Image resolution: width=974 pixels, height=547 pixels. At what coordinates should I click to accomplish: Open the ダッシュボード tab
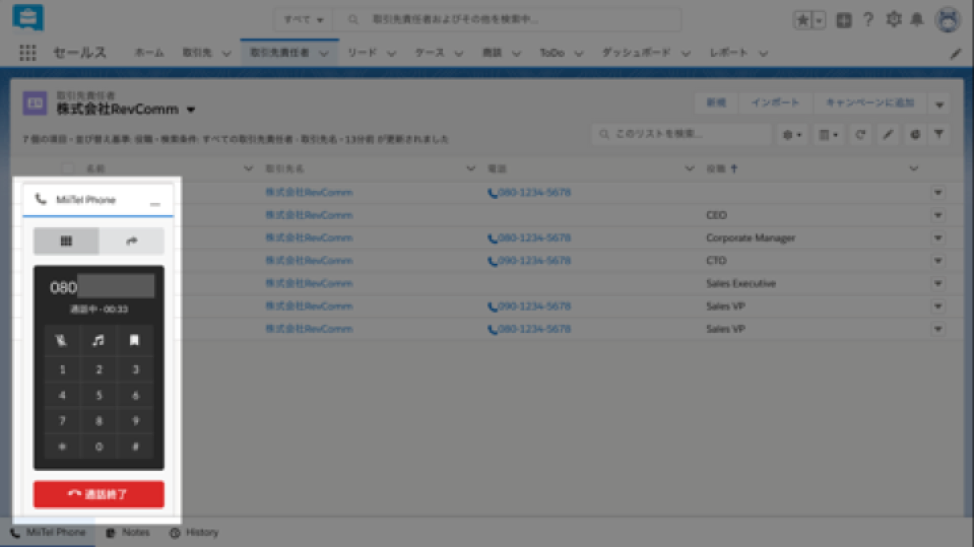[x=636, y=53]
